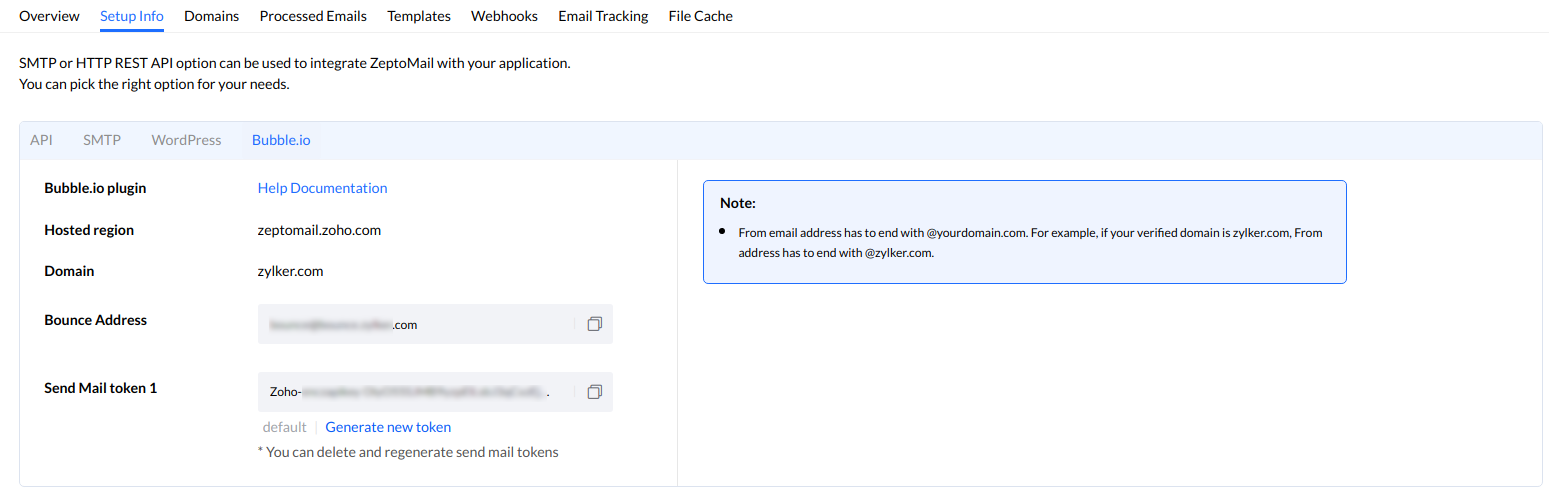
Task: Go to the Domains tab
Action: [x=211, y=16]
